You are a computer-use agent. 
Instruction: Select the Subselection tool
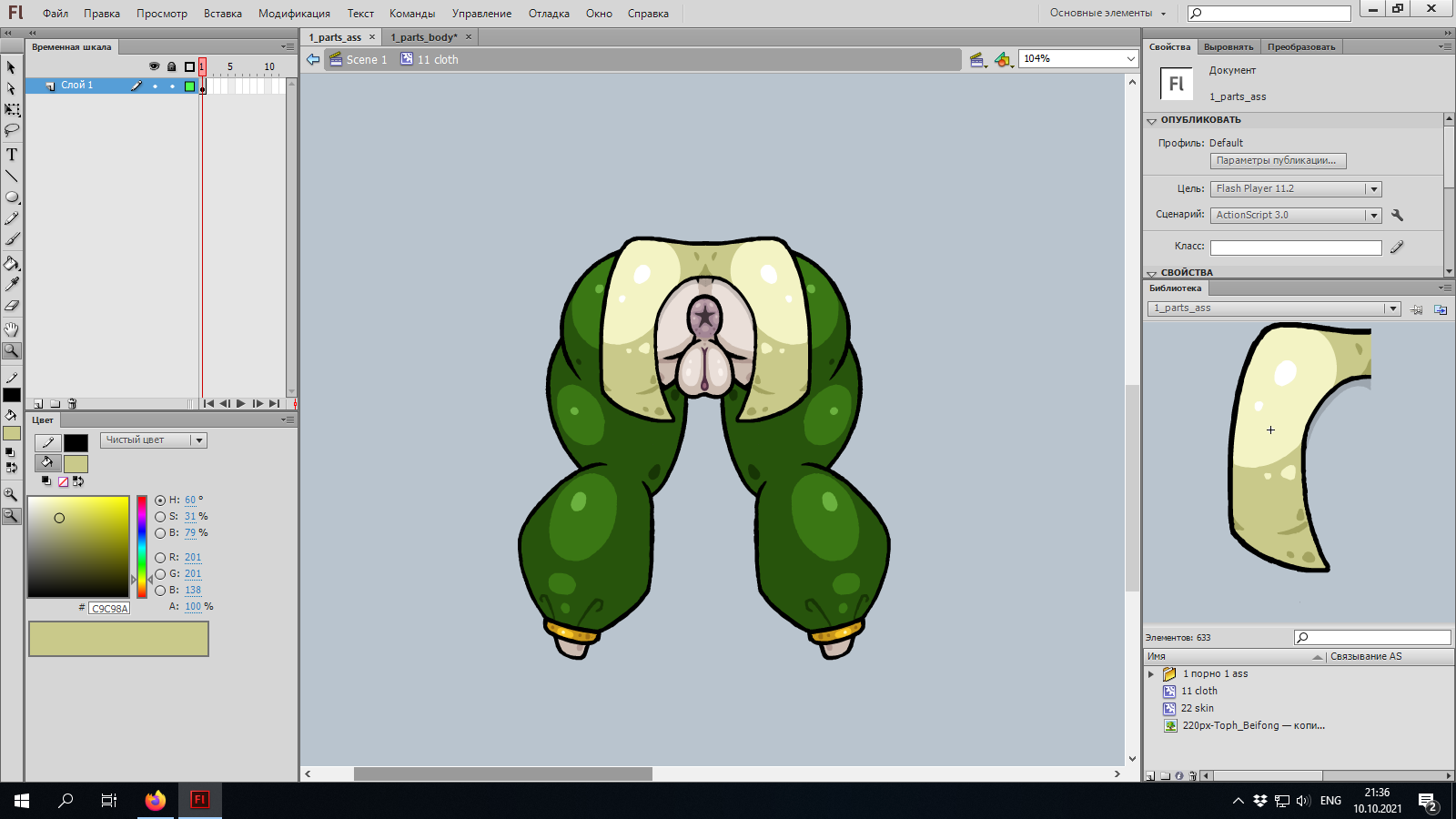tap(12, 88)
